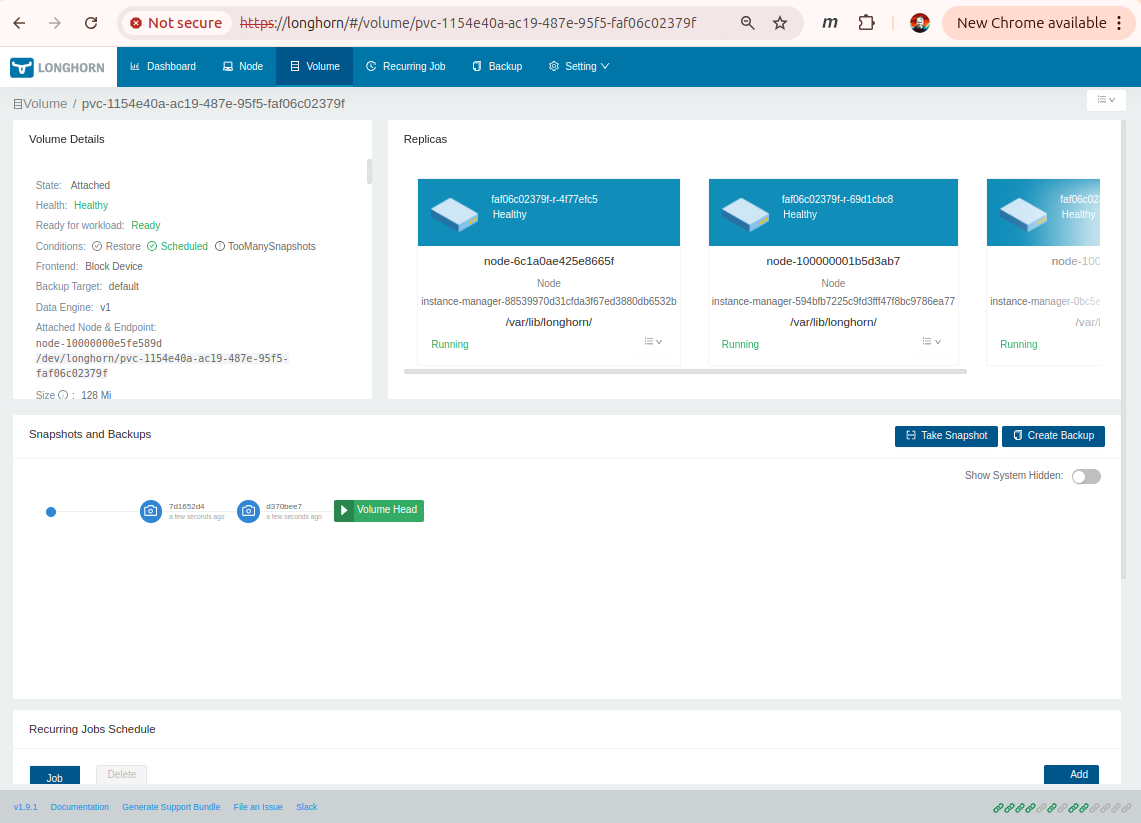Open the volume operations dropdown at top right
1141x823 pixels.
[1106, 100]
